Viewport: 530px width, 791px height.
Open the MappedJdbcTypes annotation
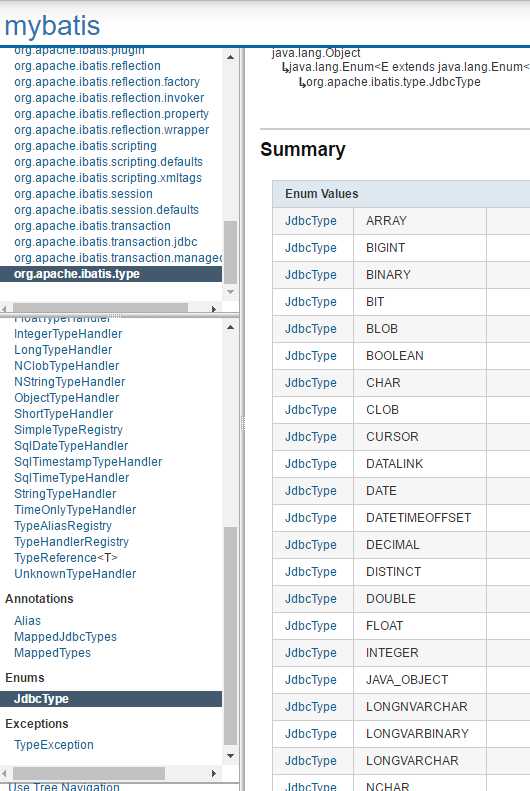point(66,637)
